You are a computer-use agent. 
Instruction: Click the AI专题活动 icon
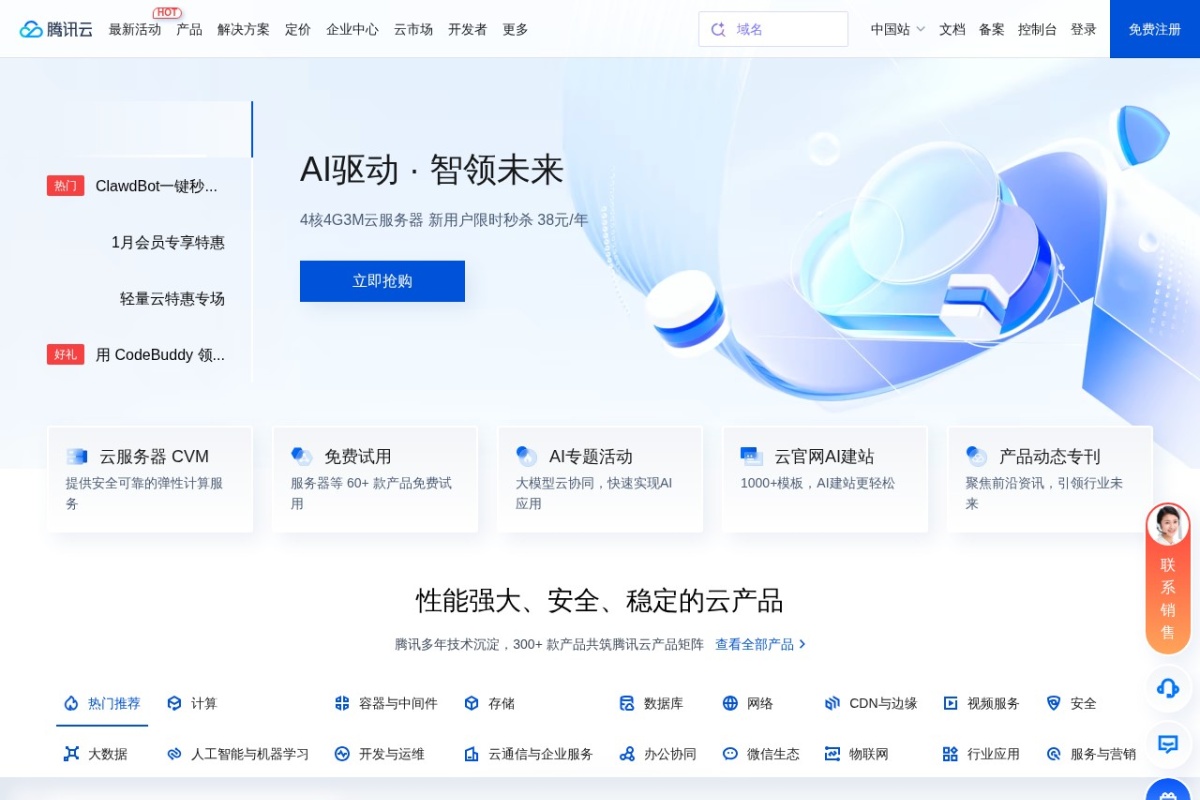525,455
